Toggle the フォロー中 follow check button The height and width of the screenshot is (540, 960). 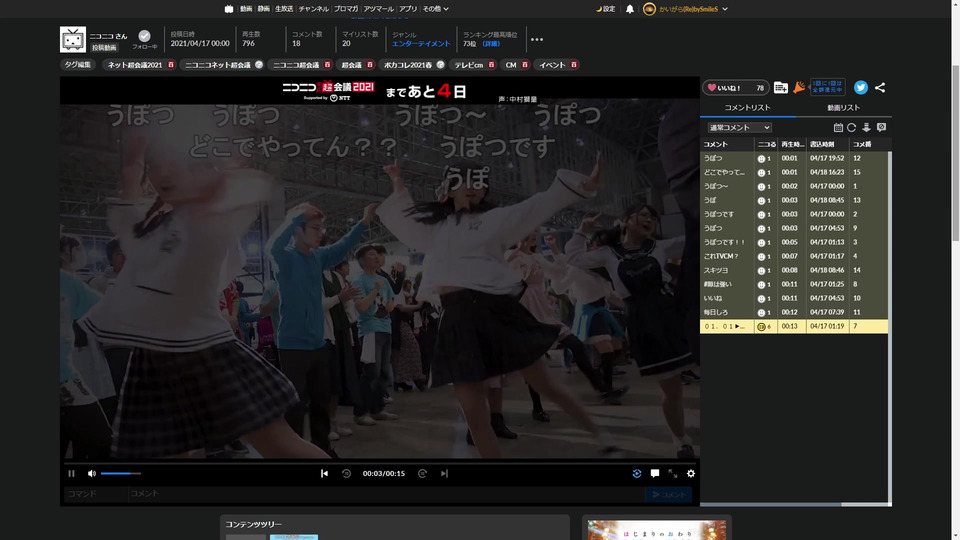(x=144, y=37)
